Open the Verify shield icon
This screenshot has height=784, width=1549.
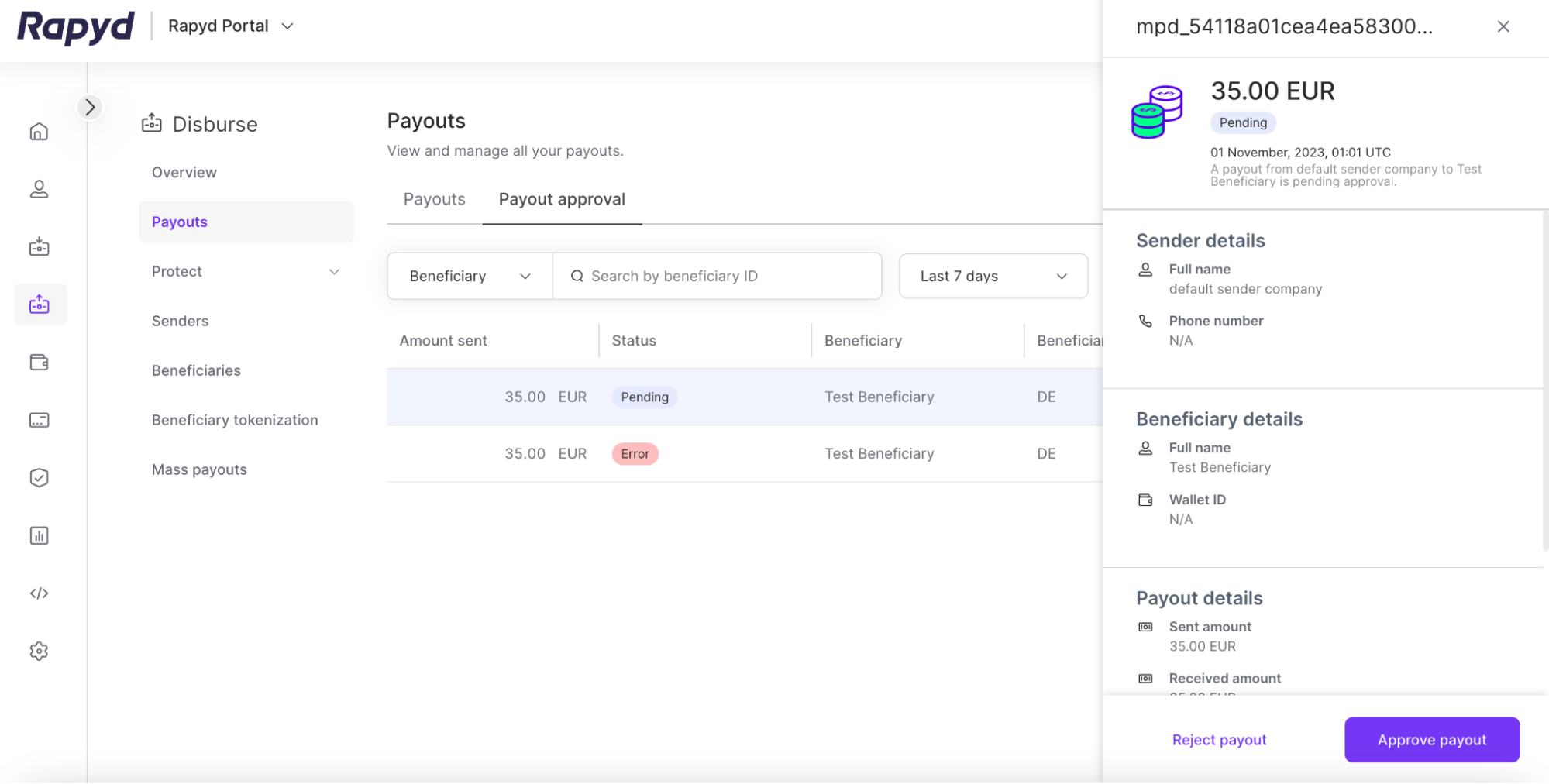click(39, 477)
